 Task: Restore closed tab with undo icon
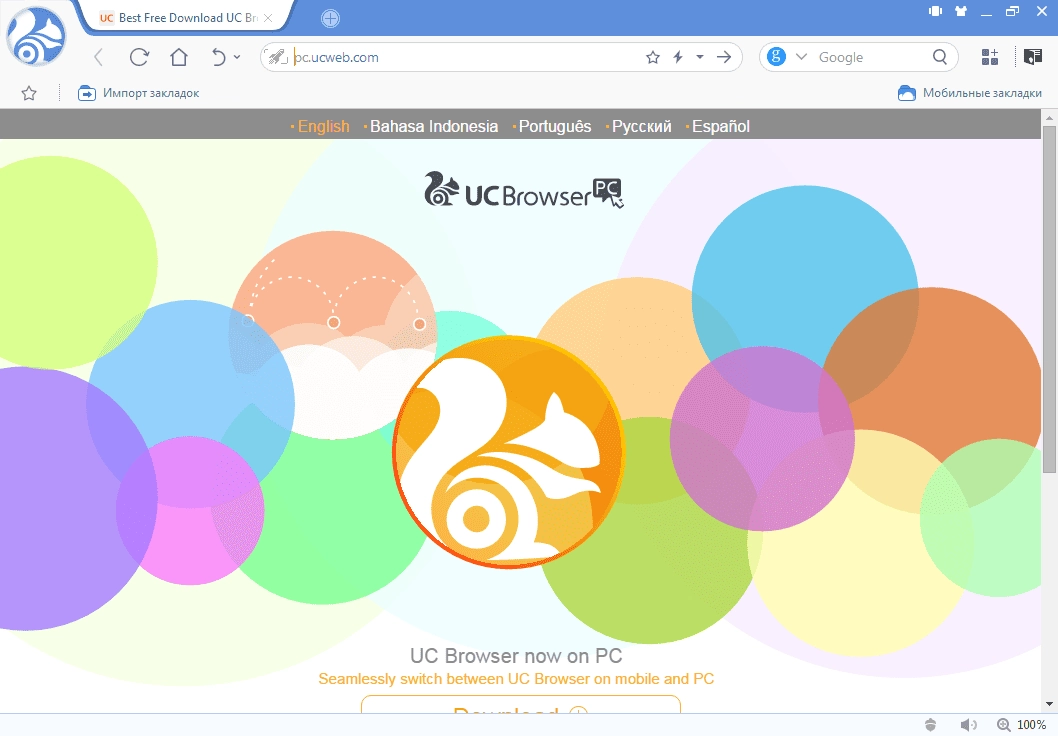pos(219,57)
